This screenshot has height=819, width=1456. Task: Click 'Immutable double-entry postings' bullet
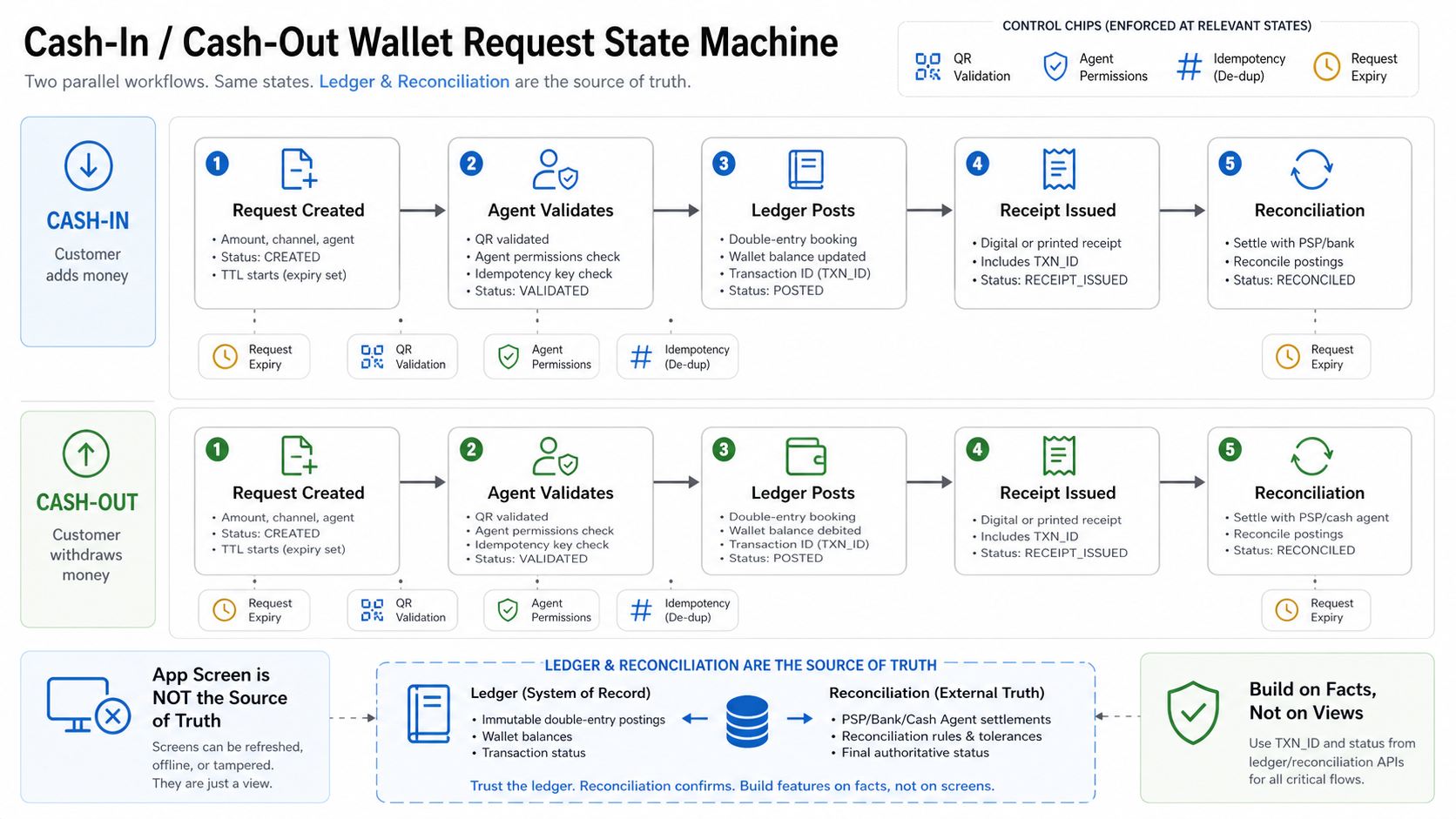[x=573, y=720]
